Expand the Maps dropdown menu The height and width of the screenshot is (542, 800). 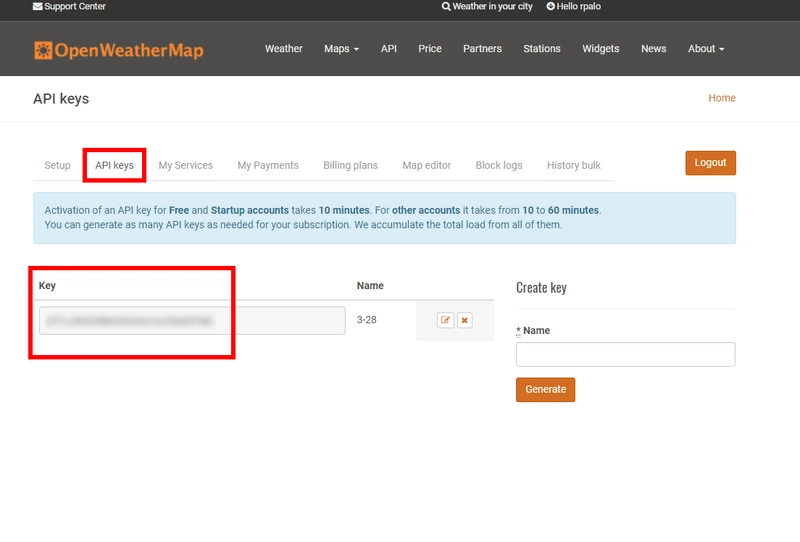[x=341, y=48]
